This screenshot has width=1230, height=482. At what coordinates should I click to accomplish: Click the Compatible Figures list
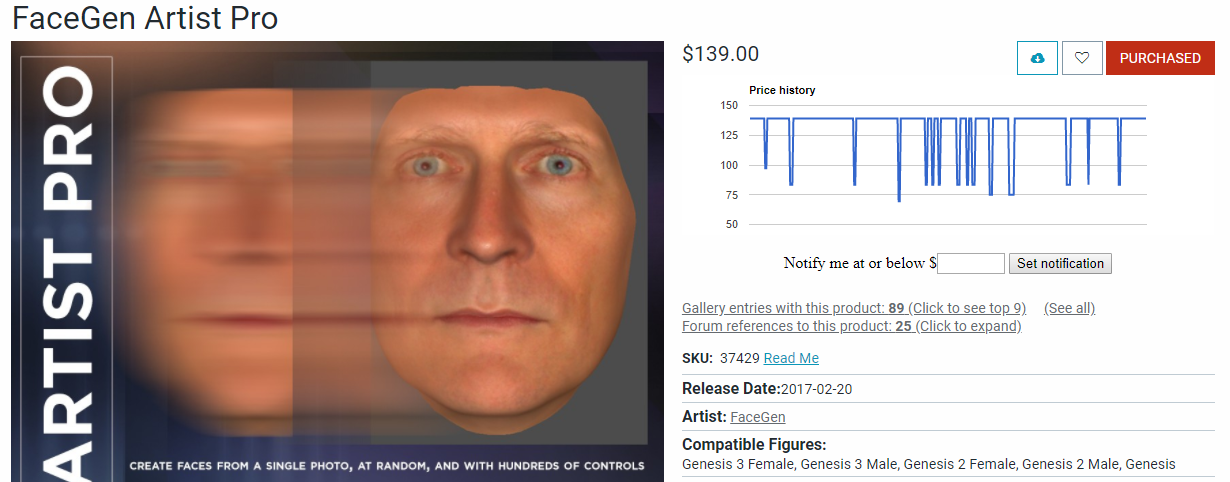coord(929,464)
